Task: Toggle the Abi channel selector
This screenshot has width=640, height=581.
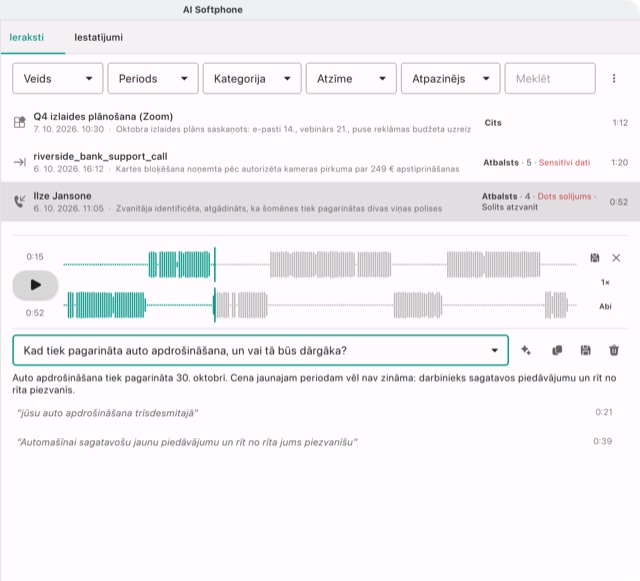Action: tap(605, 306)
